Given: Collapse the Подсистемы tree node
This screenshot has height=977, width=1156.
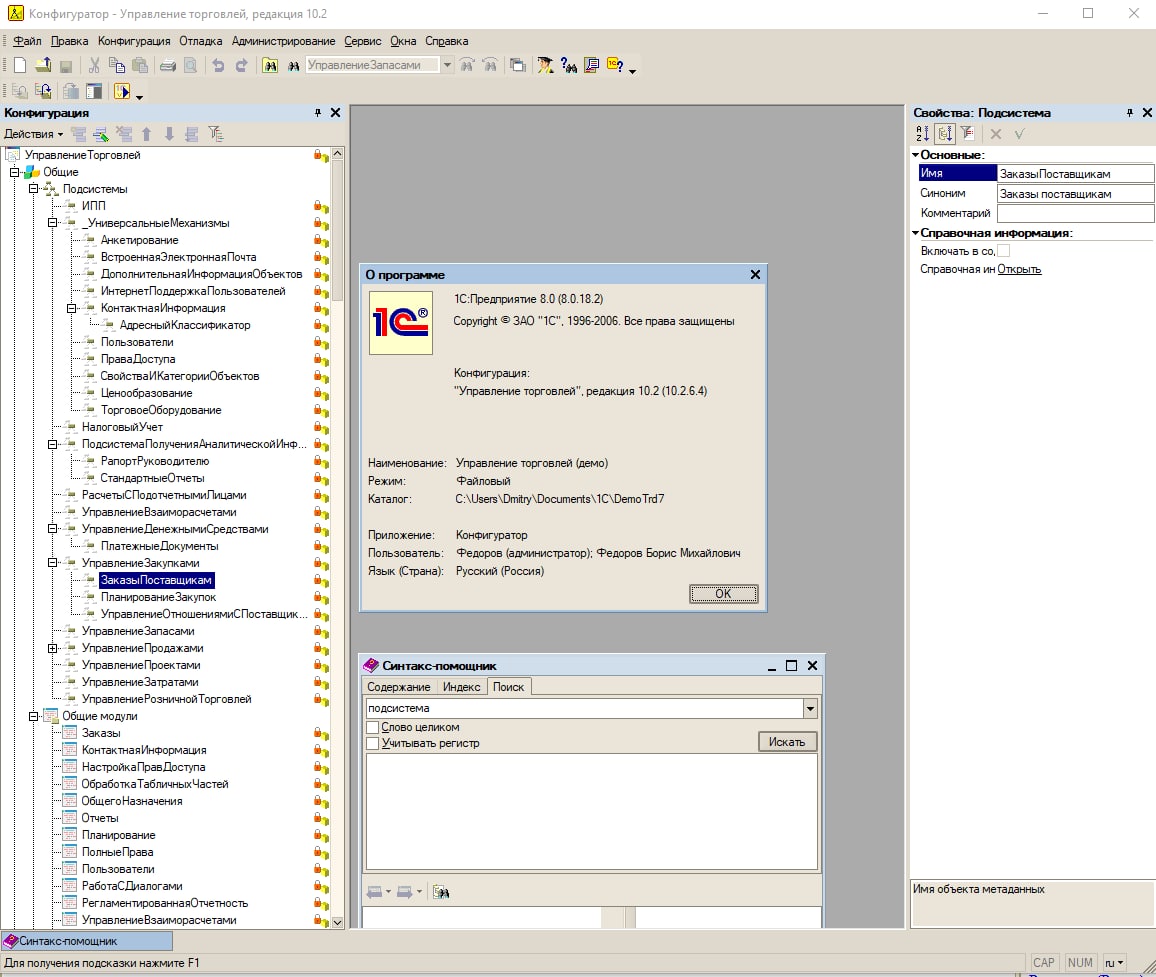Looking at the screenshot, I should 33,189.
